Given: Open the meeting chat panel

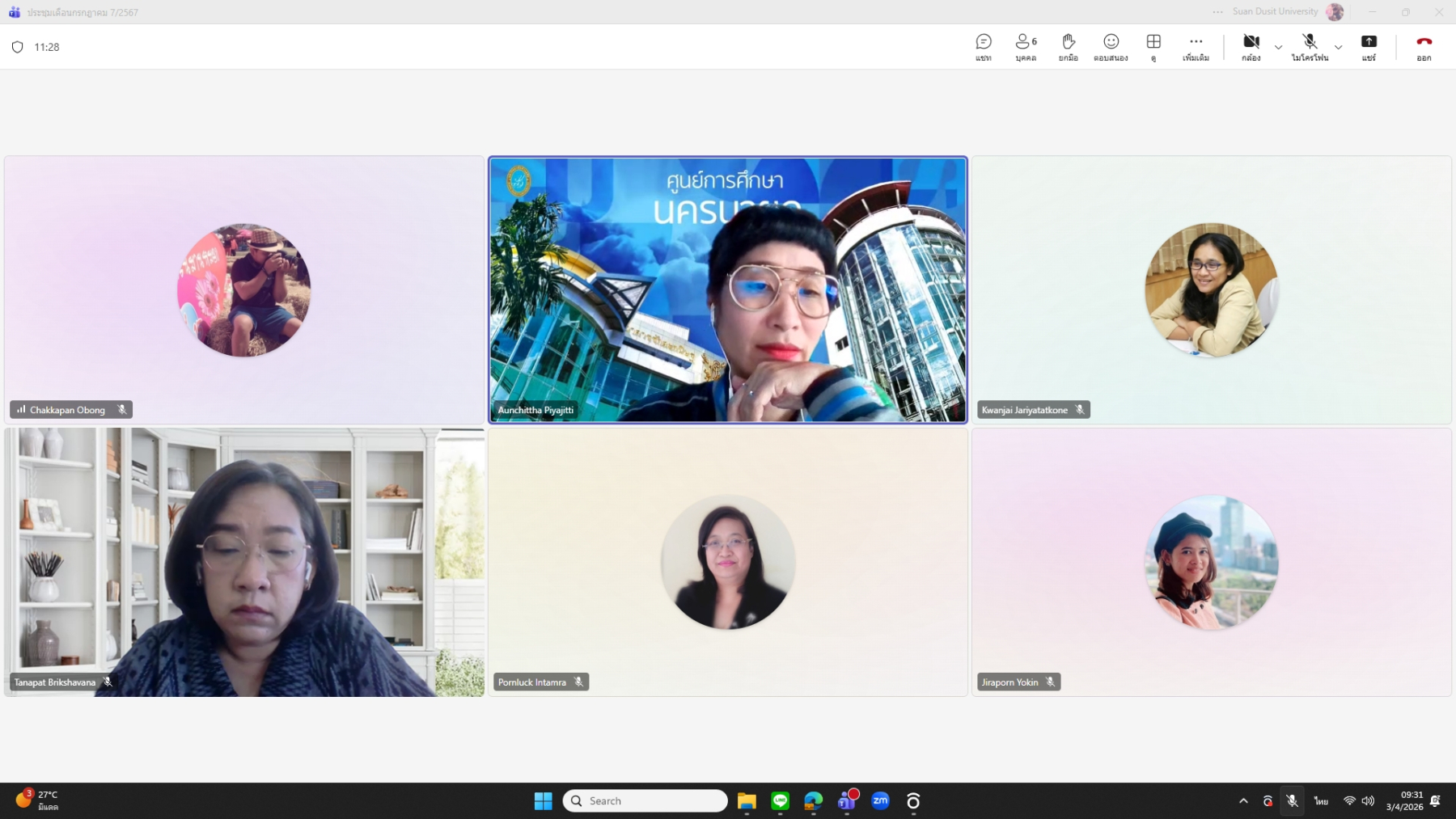Looking at the screenshot, I should point(983,47).
